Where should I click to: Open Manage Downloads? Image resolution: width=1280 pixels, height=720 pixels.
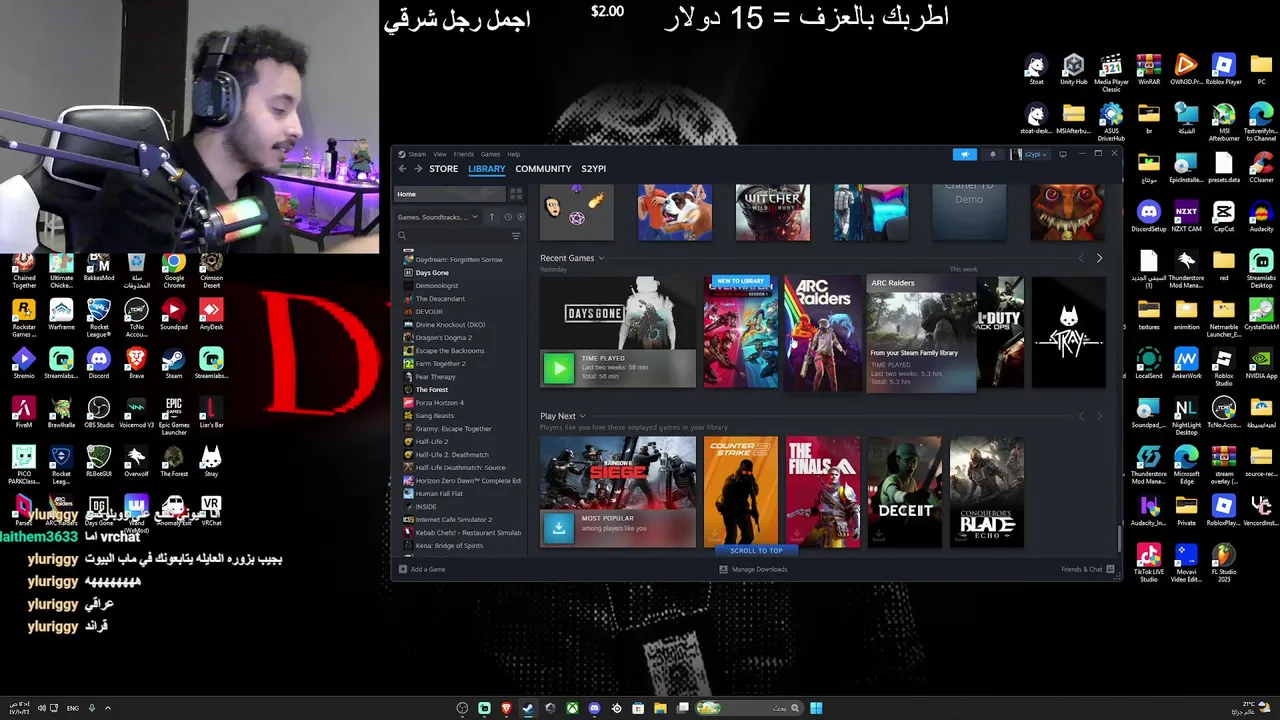pyautogui.click(x=753, y=569)
